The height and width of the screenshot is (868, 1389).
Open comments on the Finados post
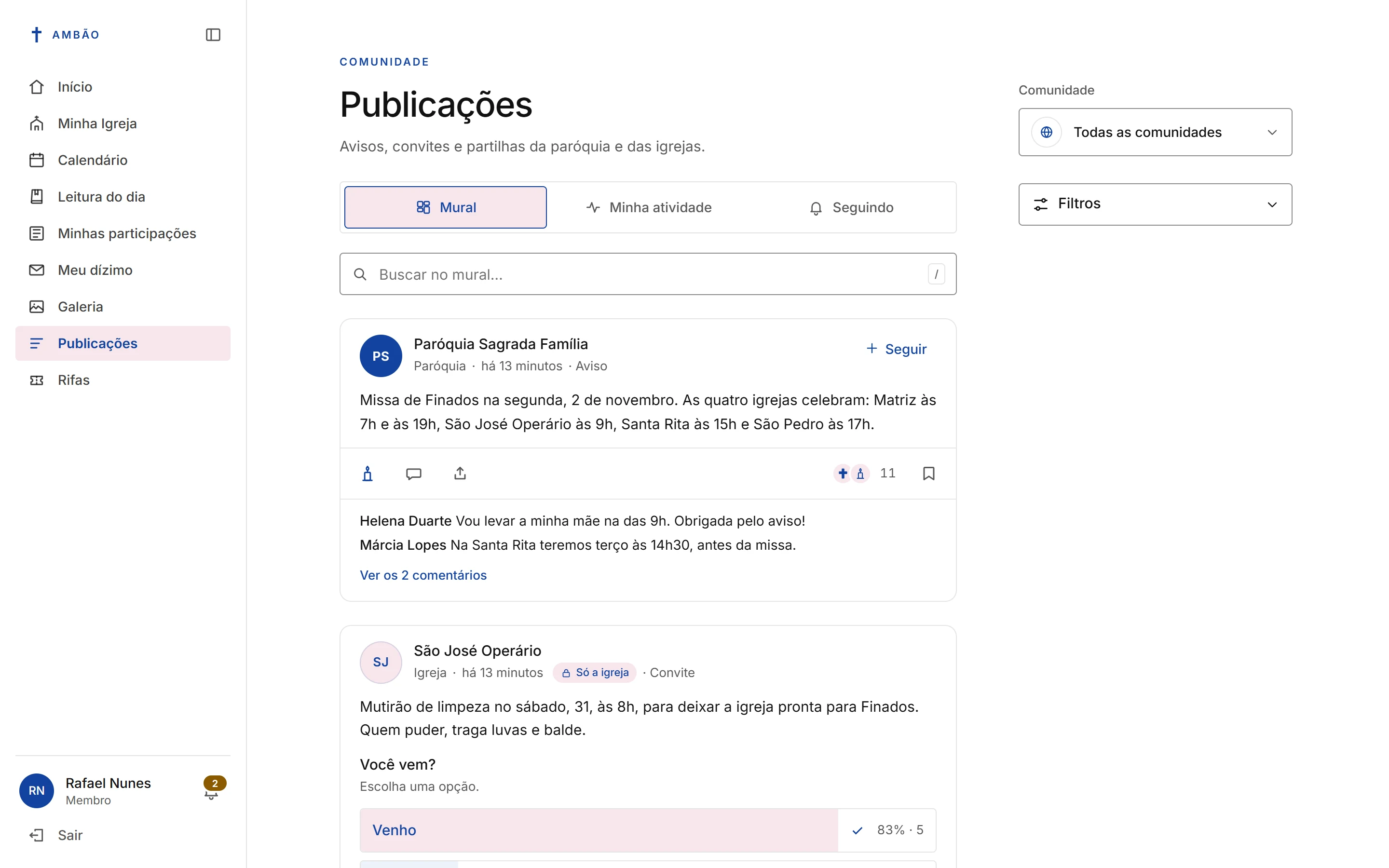pyautogui.click(x=414, y=474)
